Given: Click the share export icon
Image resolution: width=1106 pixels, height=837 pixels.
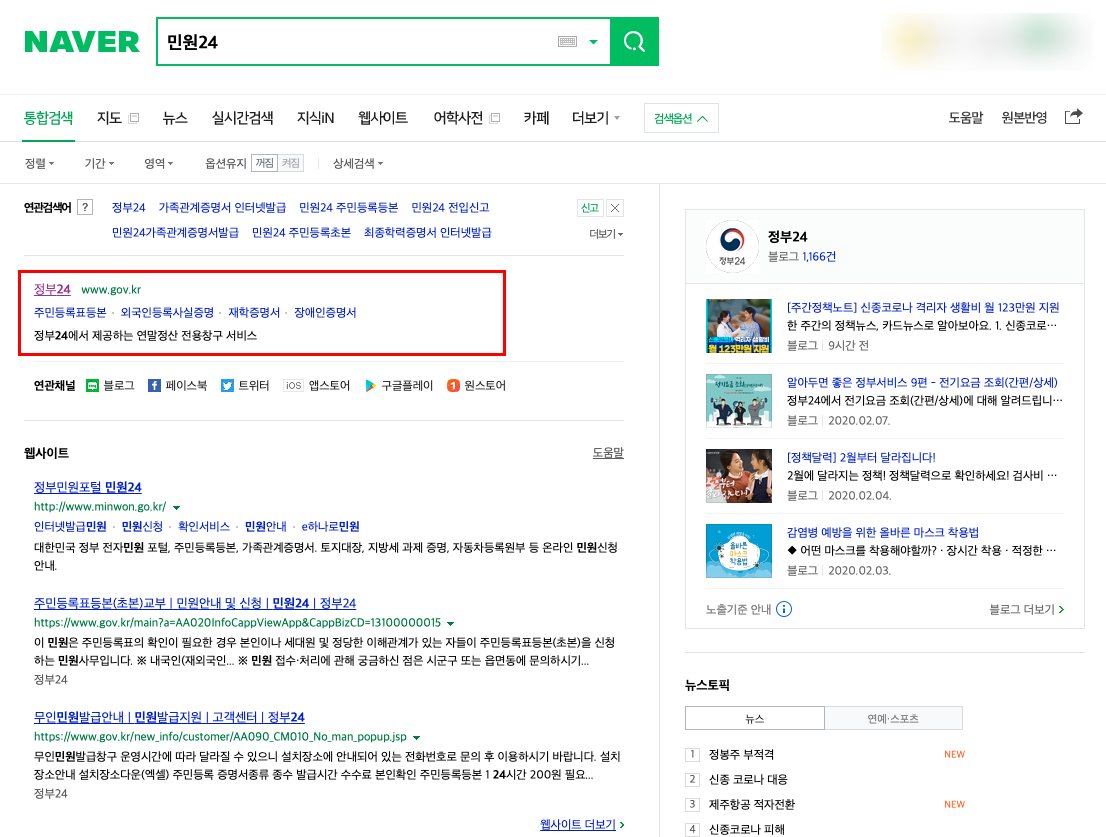Looking at the screenshot, I should click(1073, 116).
